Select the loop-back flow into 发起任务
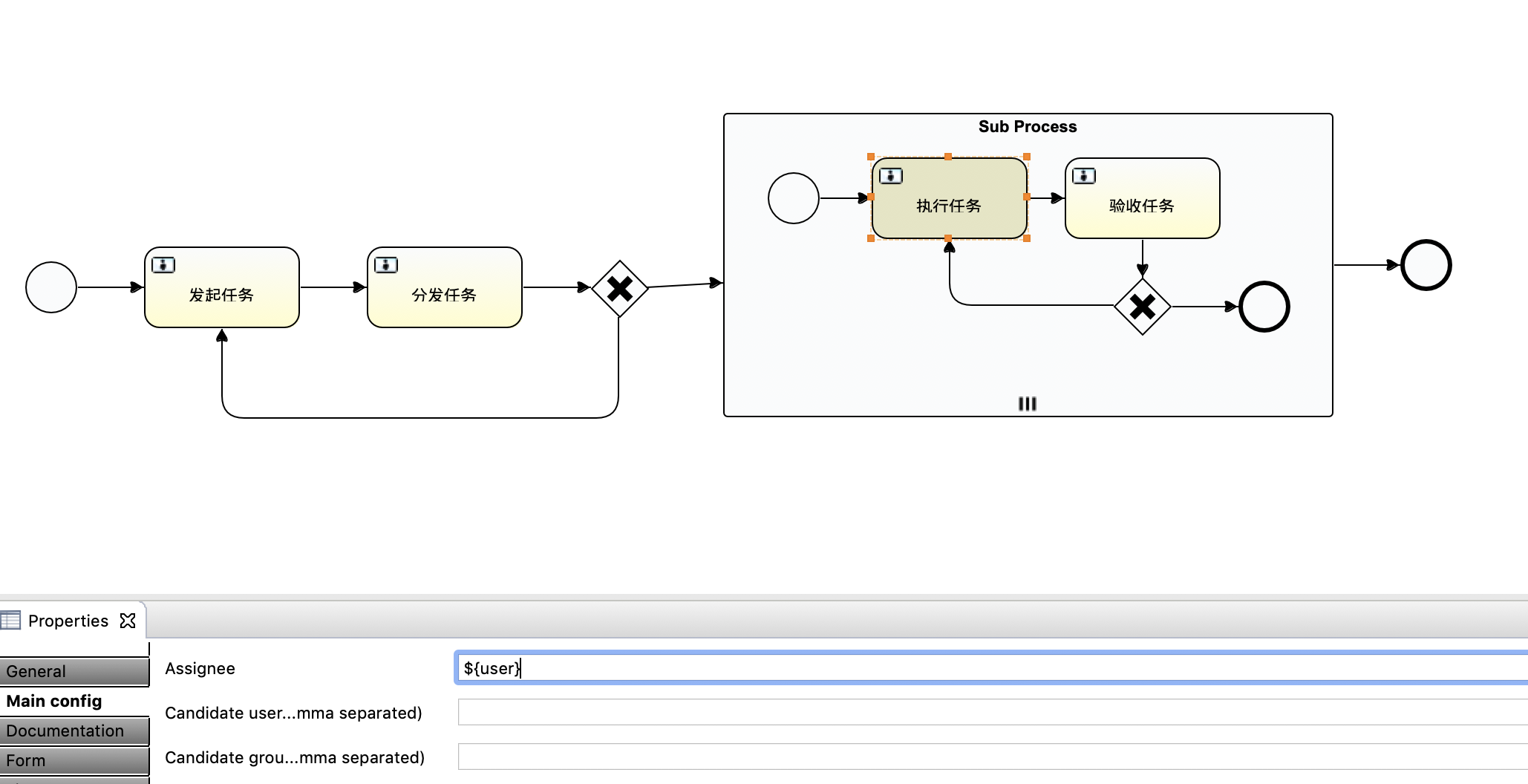The image size is (1528, 784). coord(420,417)
